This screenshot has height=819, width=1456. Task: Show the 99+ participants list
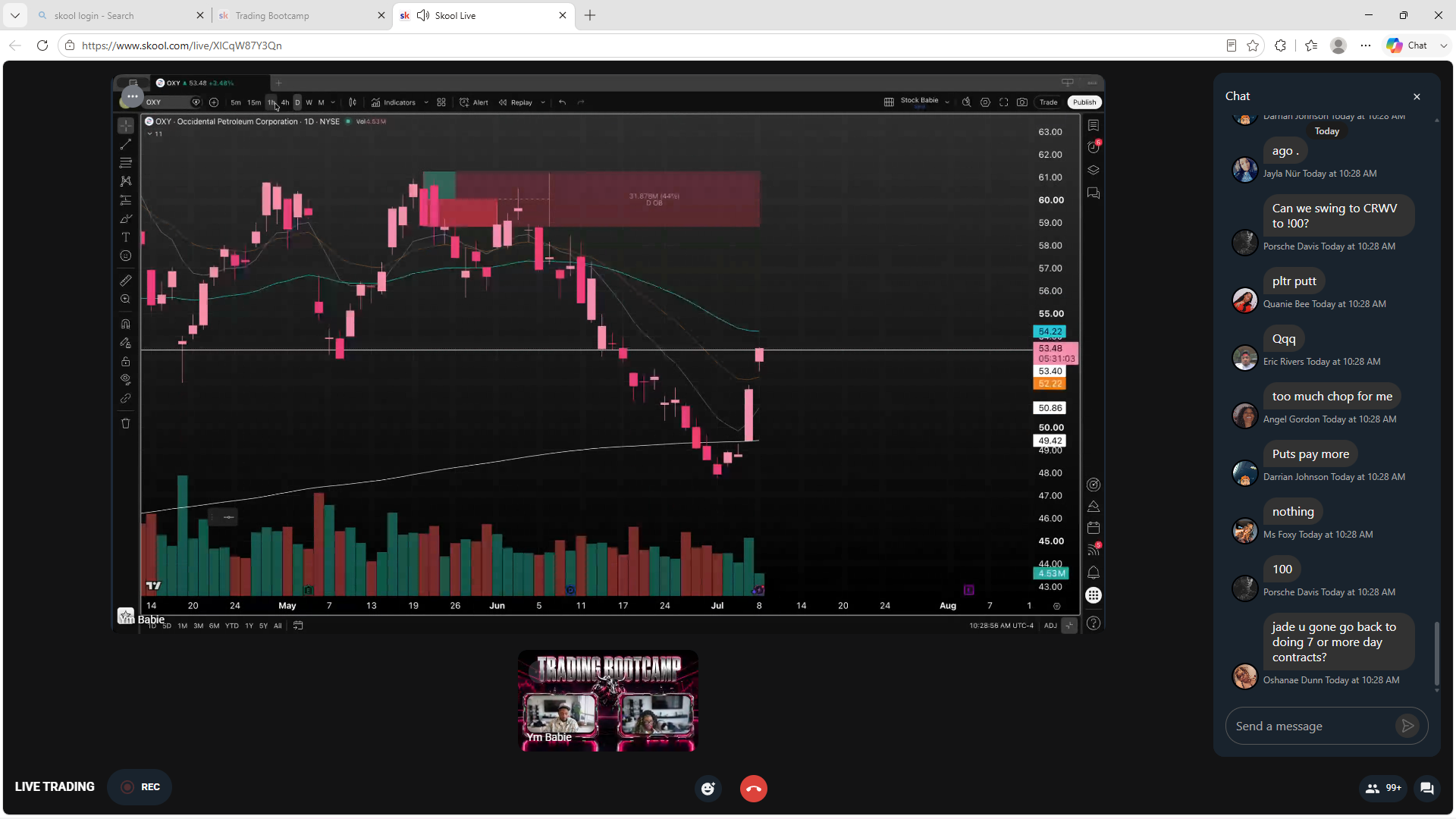(x=1383, y=788)
